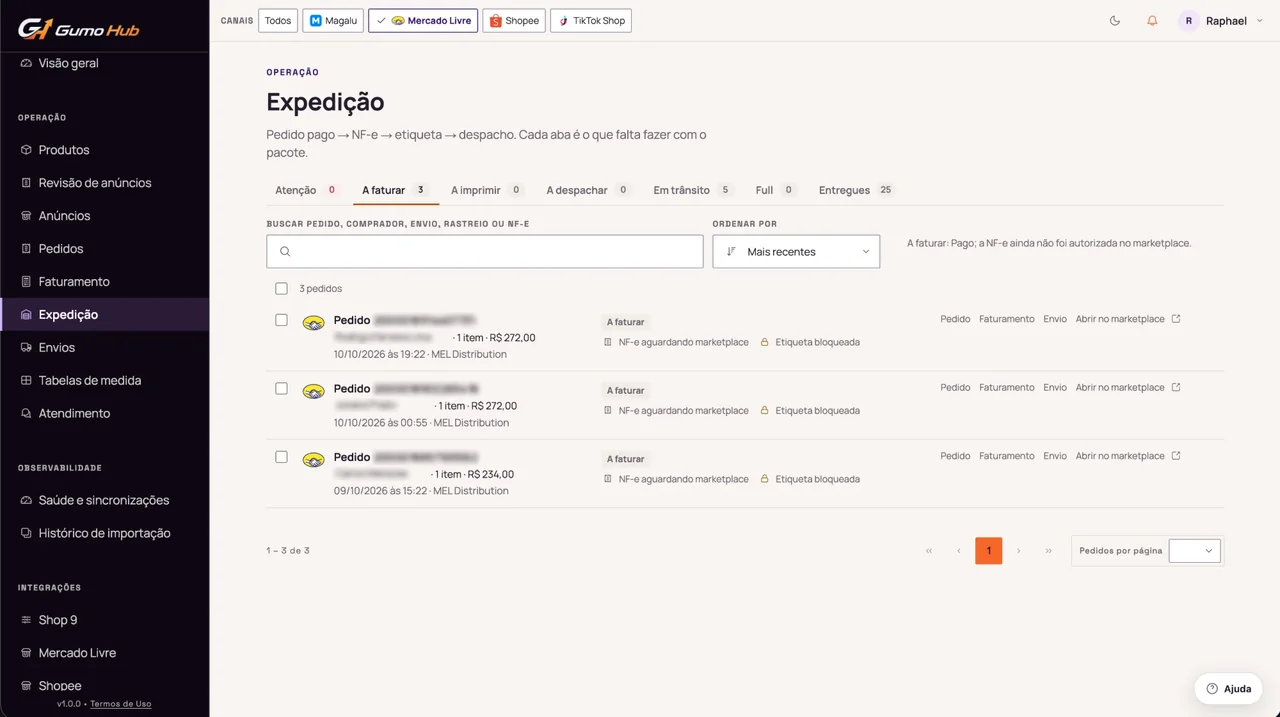Screen dimensions: 1280x717
Task: Click the Tabelas de medida icon
Action: (x=26, y=381)
